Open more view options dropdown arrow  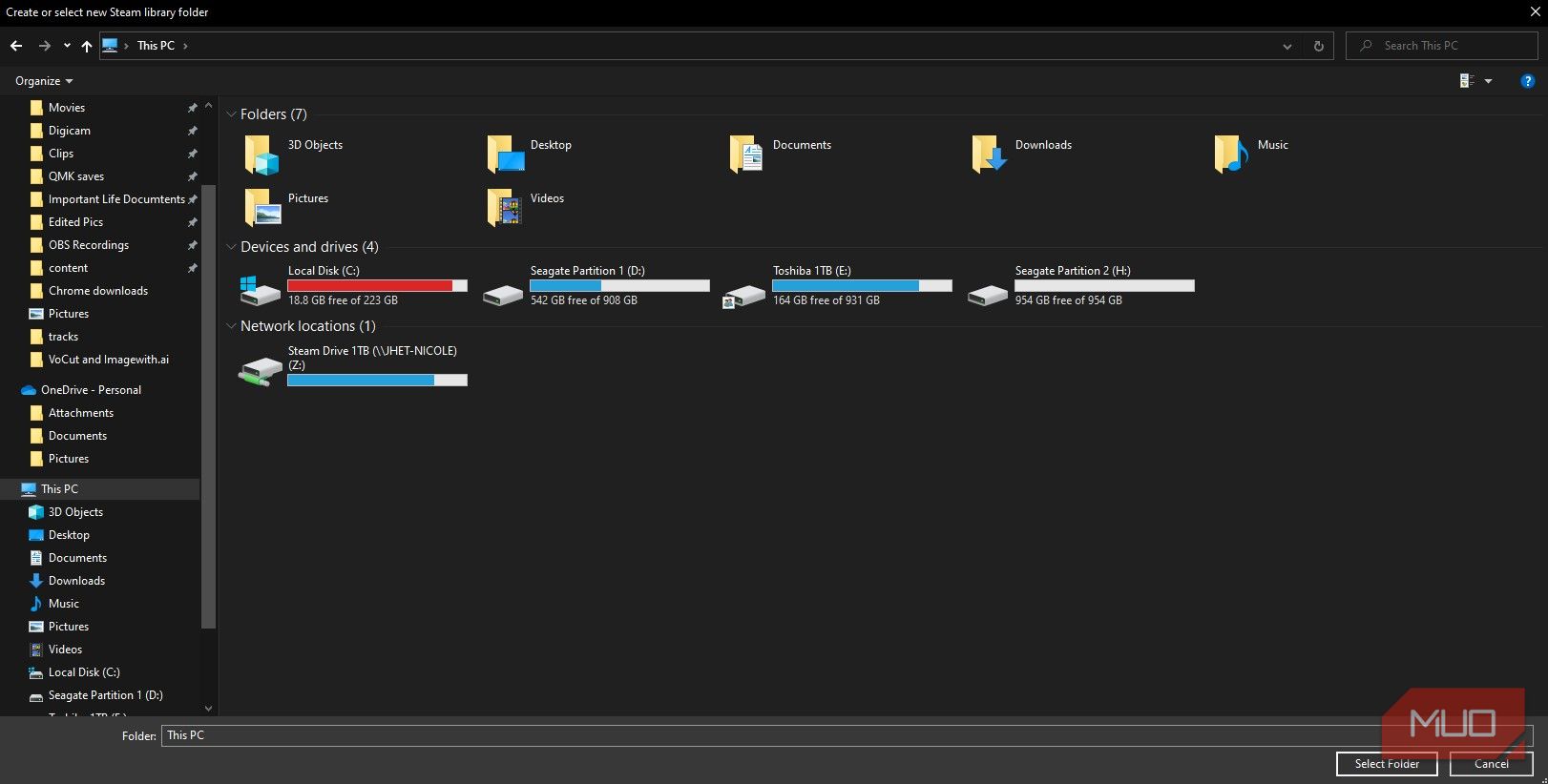point(1488,81)
